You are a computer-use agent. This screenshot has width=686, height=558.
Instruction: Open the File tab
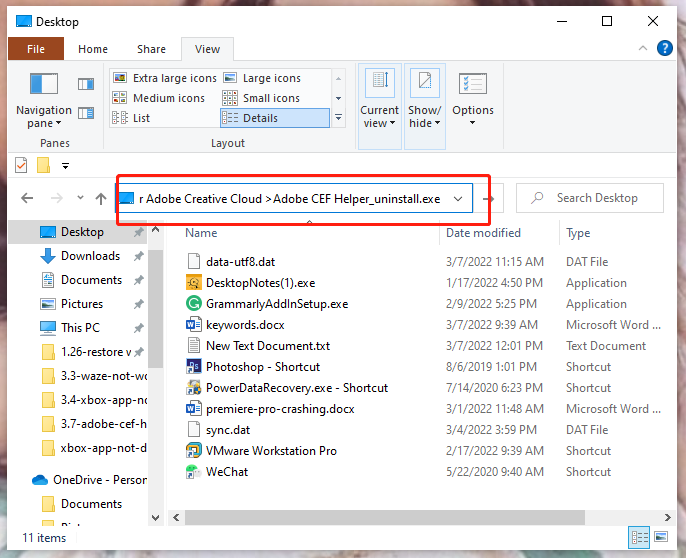36,49
